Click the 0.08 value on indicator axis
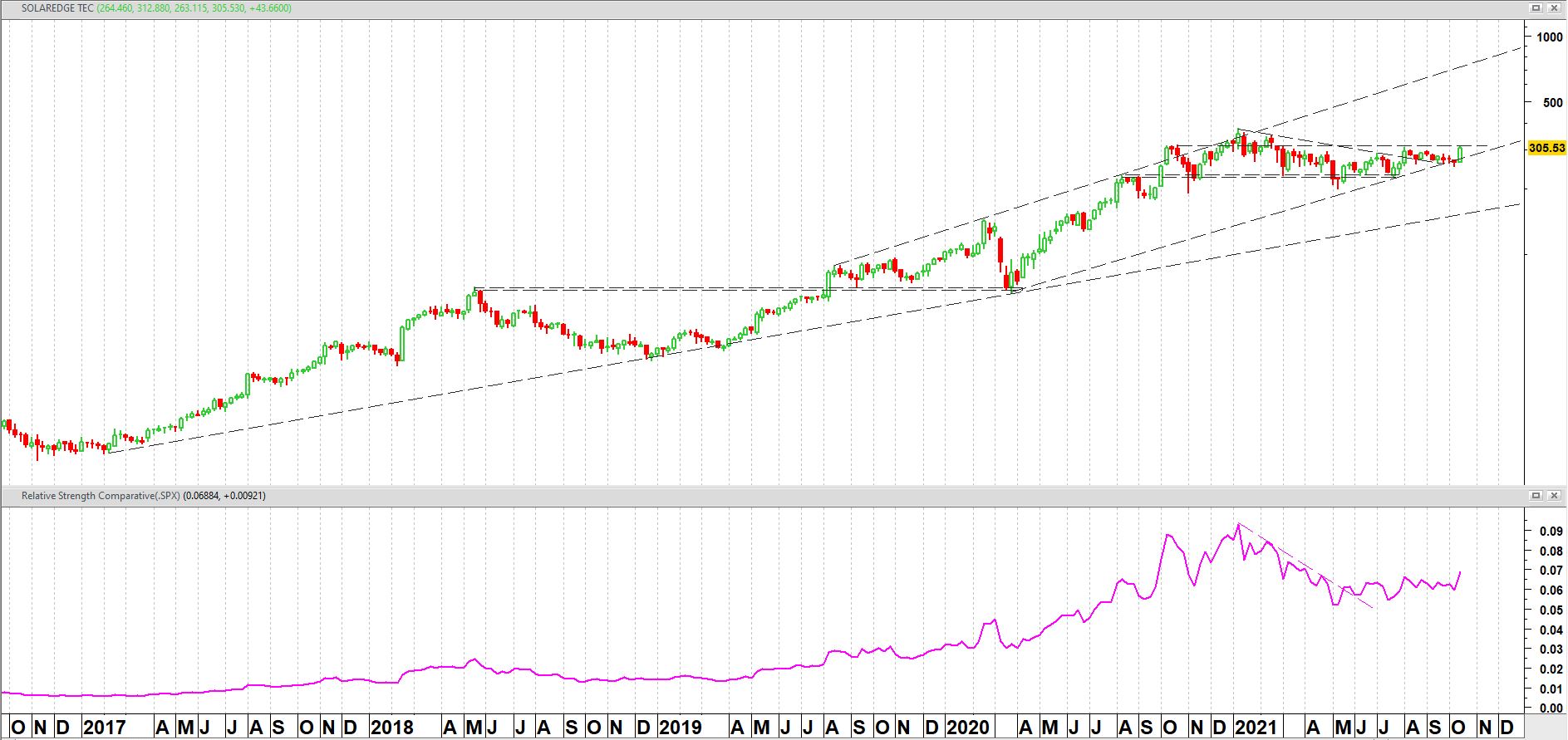The image size is (1568, 740). (x=1551, y=551)
